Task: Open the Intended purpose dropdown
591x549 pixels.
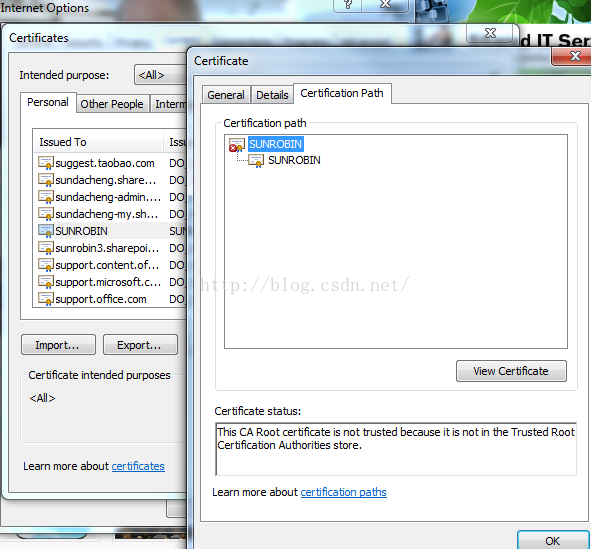Action: click(161, 75)
